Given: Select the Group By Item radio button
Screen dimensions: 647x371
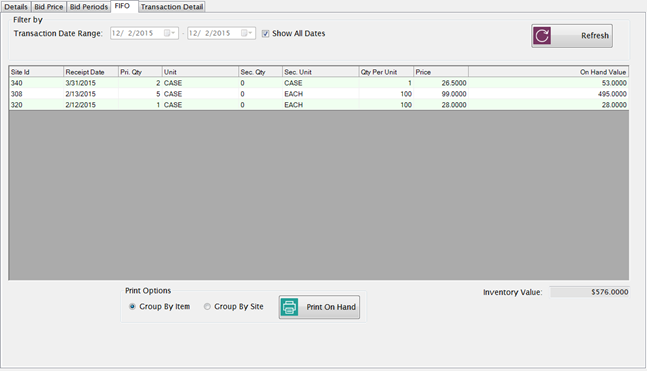Looking at the screenshot, I should 132,307.
